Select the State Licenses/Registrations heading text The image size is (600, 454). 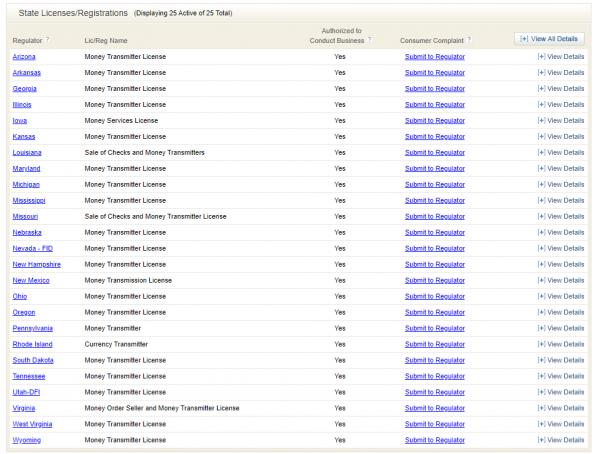(x=73, y=13)
